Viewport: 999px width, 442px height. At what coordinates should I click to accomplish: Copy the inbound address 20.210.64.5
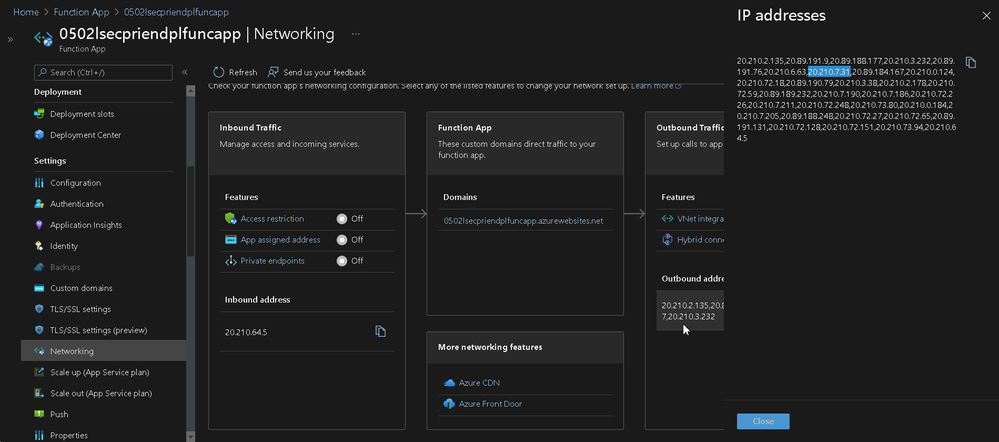pos(380,331)
